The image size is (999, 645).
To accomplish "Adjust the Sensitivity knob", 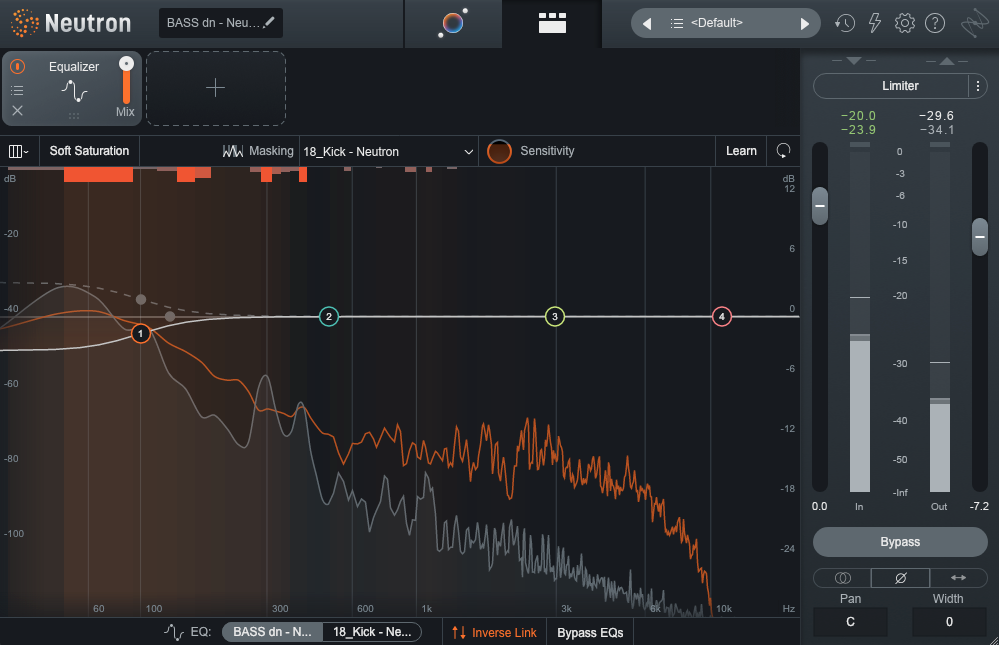I will coord(500,152).
